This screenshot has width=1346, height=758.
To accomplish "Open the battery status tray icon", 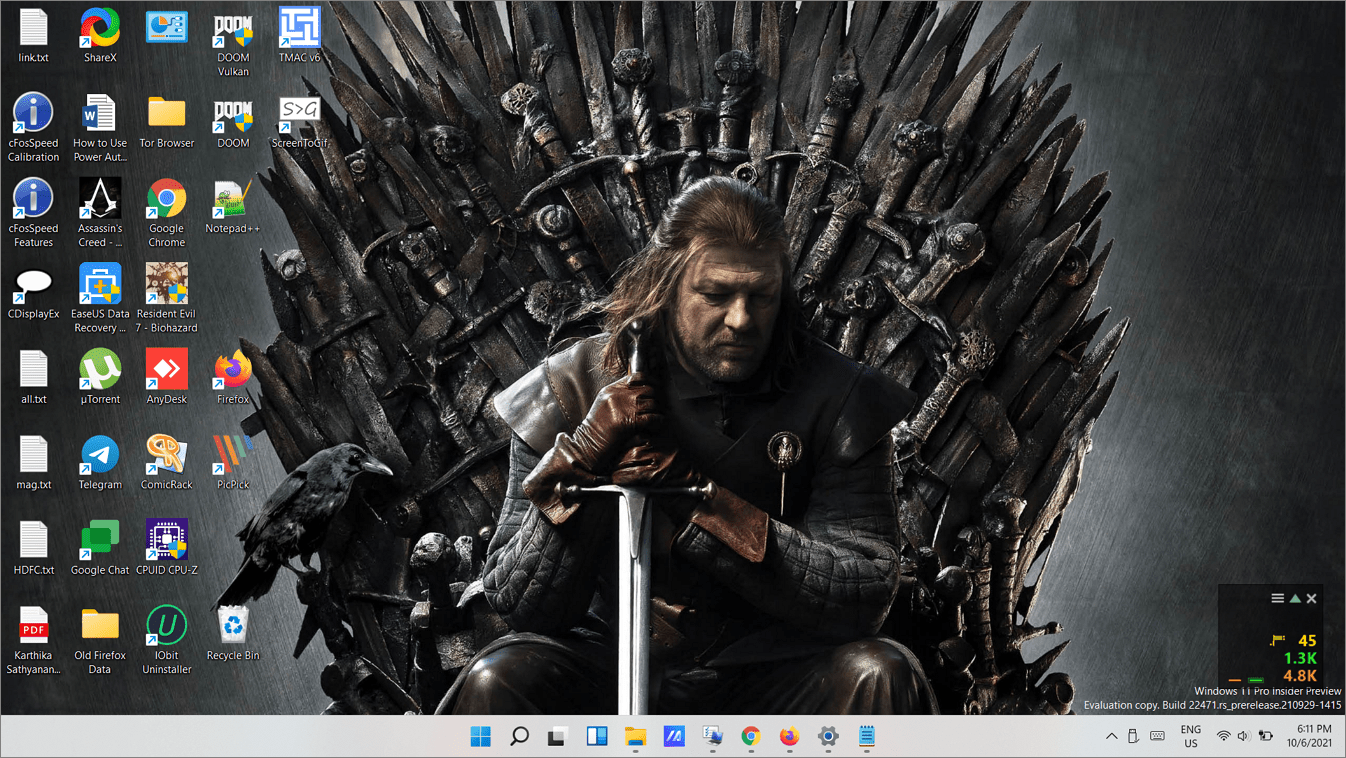I will click(x=1265, y=737).
